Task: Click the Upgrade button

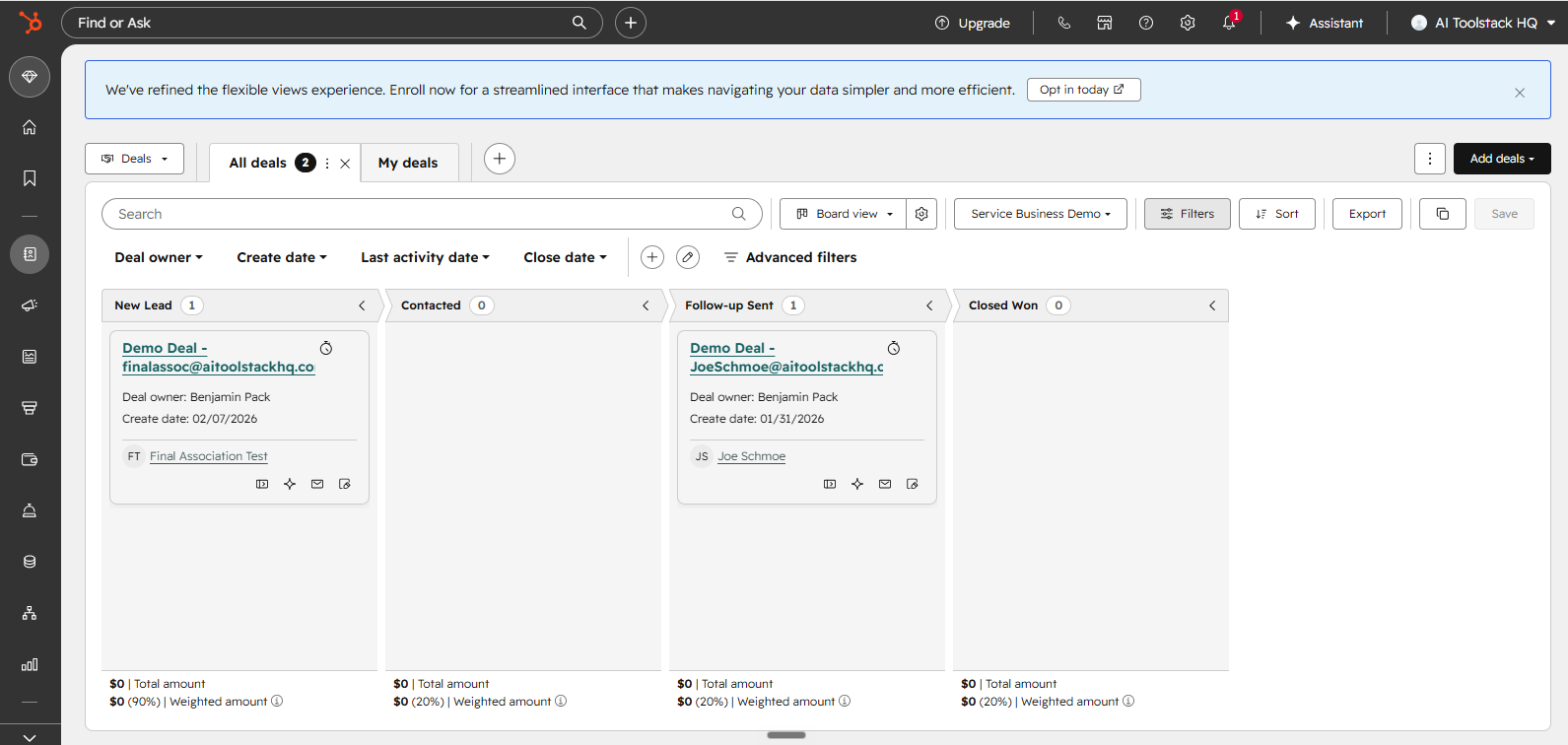Action: (973, 23)
